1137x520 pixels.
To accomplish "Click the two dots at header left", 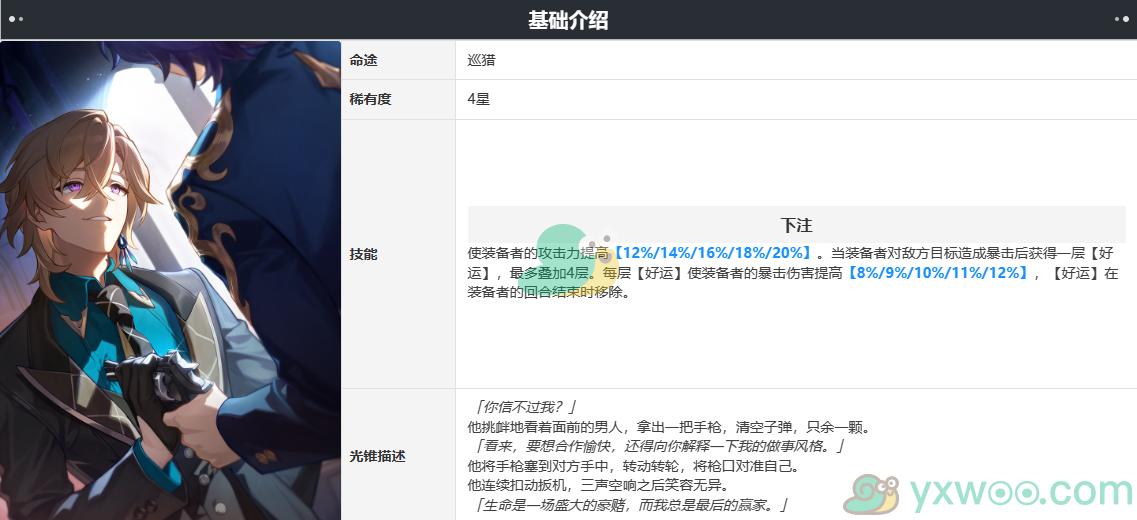I will (16, 20).
